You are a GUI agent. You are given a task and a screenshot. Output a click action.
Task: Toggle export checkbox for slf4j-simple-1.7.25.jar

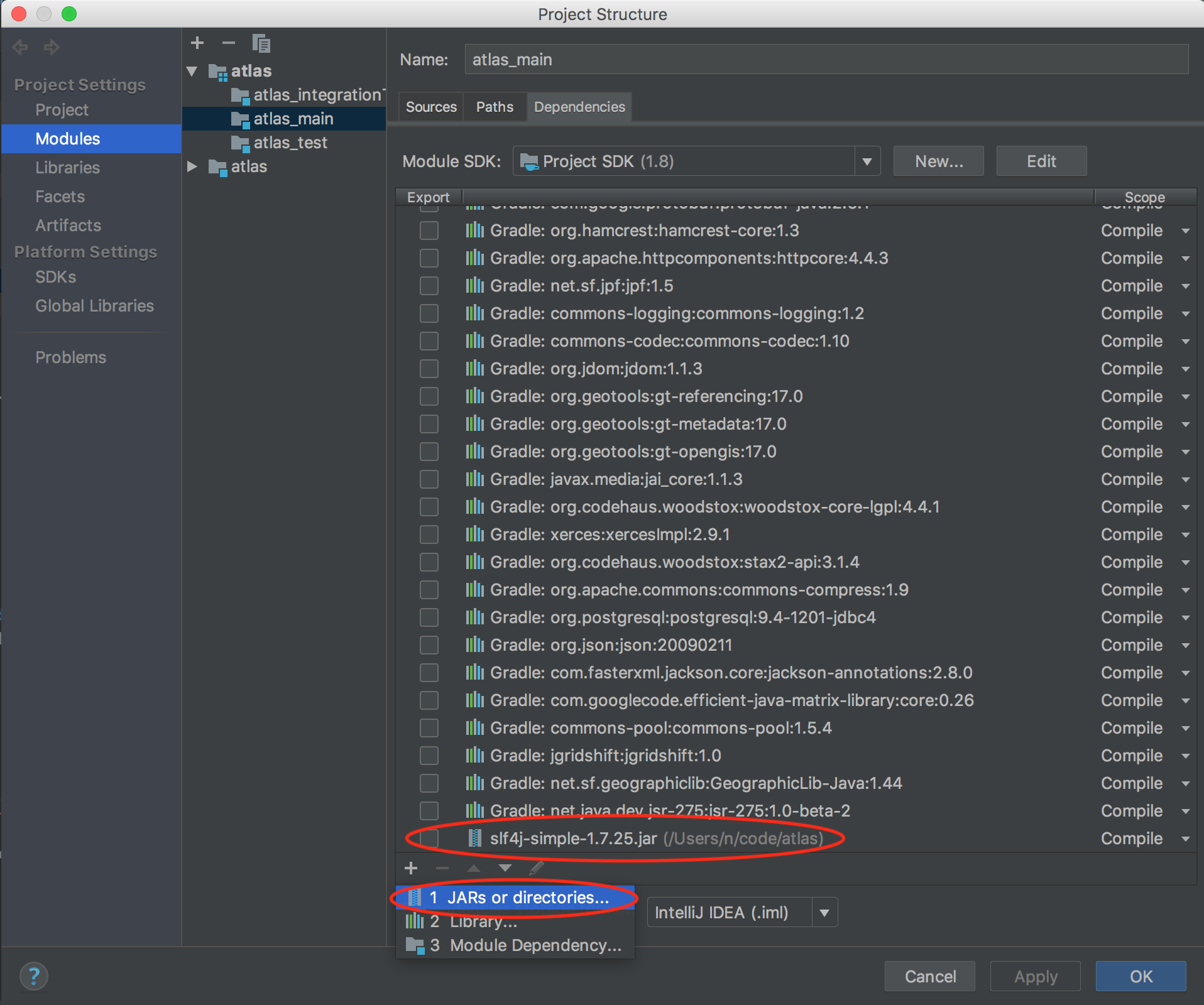pos(429,839)
